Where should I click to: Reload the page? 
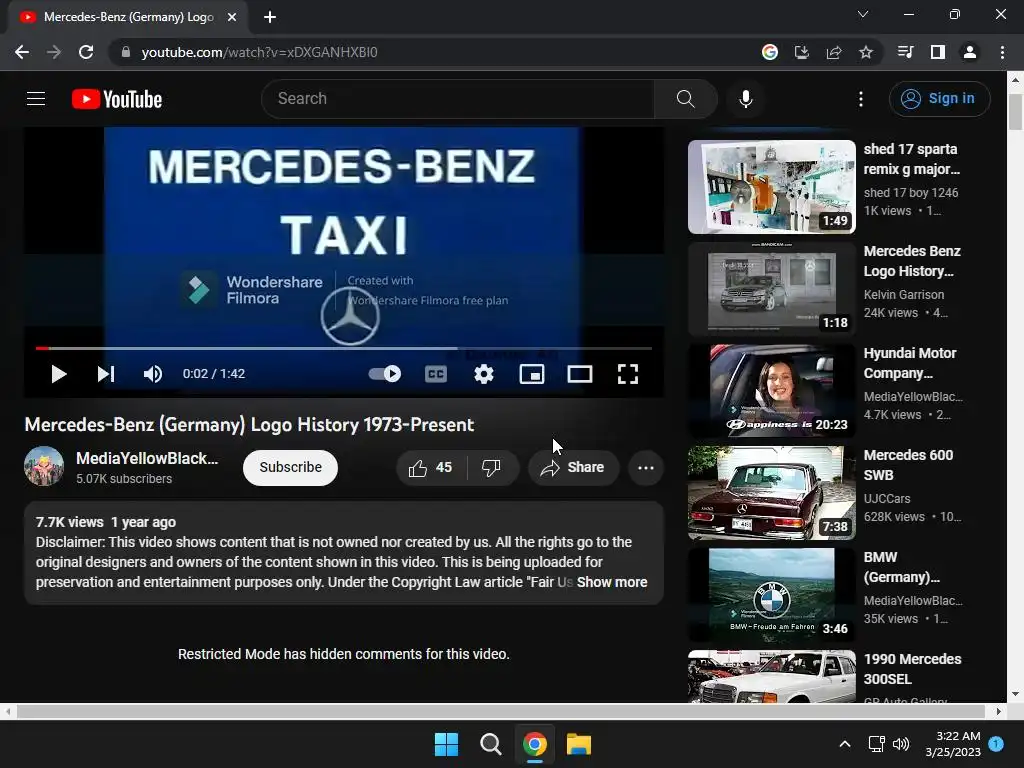click(86, 52)
